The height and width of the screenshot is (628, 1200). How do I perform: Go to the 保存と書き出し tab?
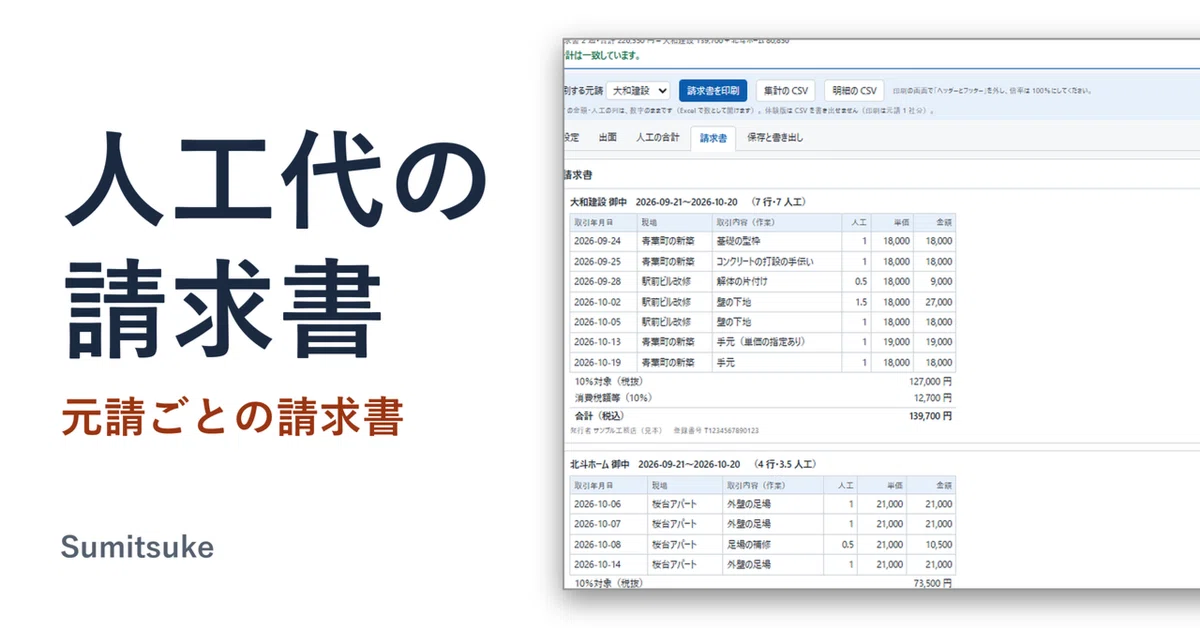tap(774, 138)
